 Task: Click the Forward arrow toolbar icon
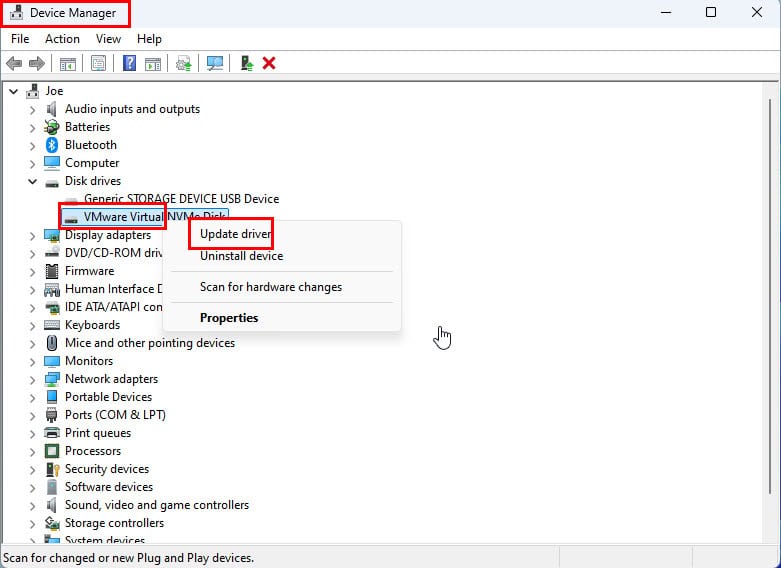[37, 63]
